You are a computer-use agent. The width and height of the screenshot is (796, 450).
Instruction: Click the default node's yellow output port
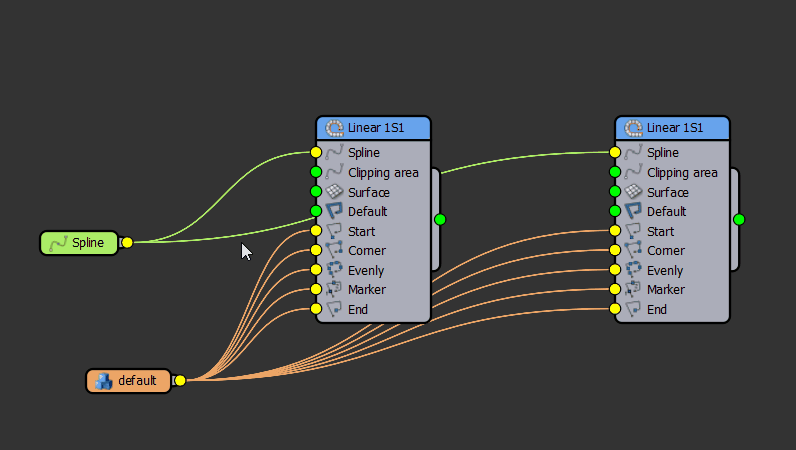click(x=180, y=380)
